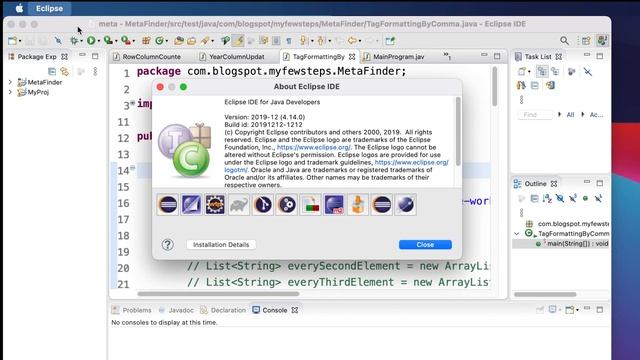Click All filter link in Task List
The height and width of the screenshot is (360, 640).
[x=570, y=115]
